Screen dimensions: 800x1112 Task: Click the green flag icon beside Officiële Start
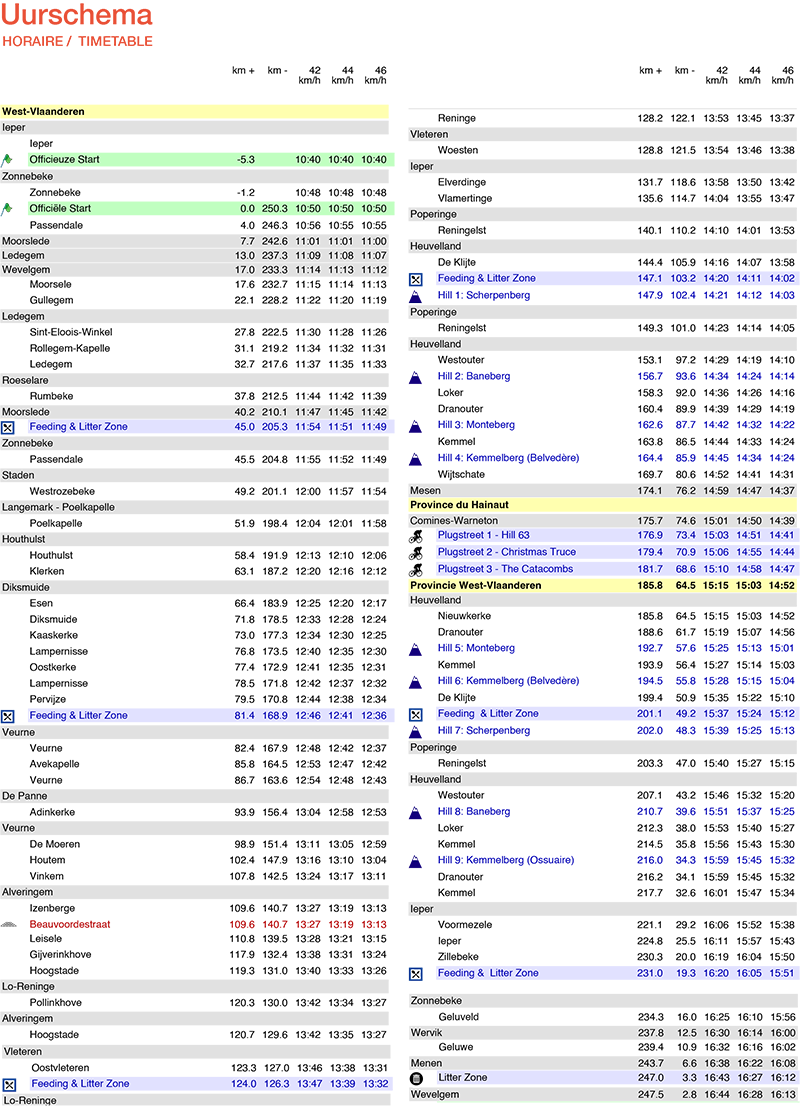pos(8,209)
